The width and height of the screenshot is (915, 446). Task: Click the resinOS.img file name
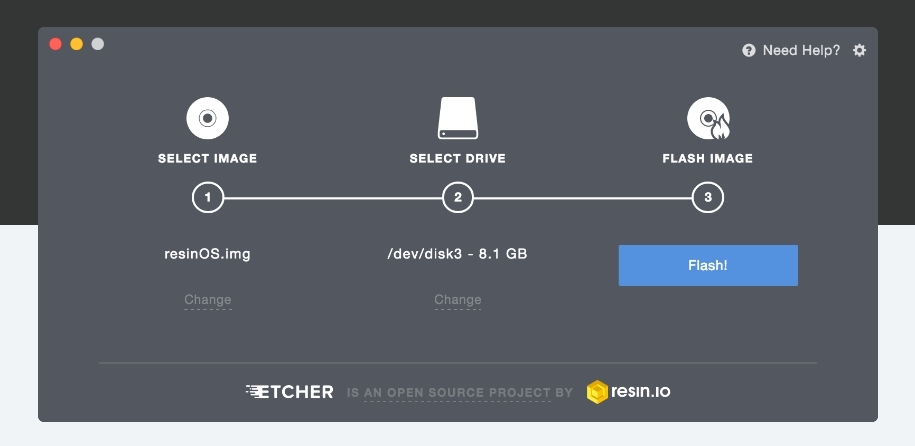click(x=207, y=254)
